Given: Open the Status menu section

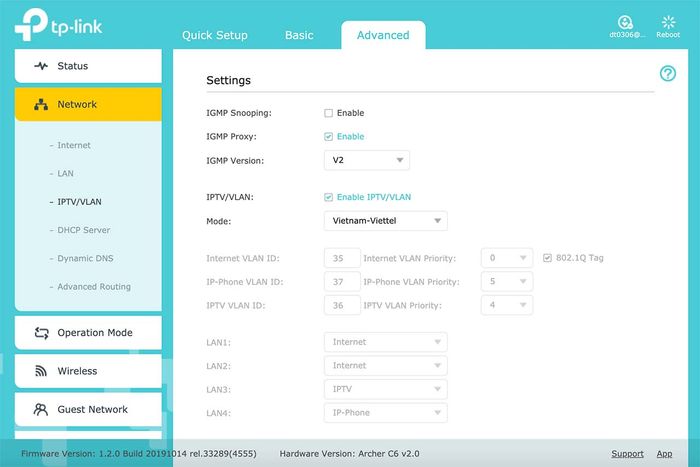Looking at the screenshot, I should (x=88, y=66).
